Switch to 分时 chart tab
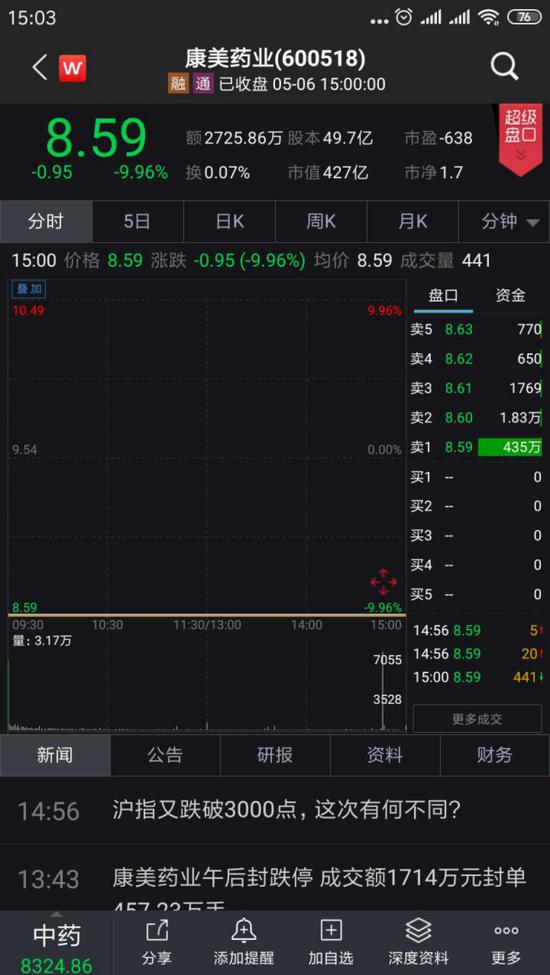This screenshot has width=550, height=975. [x=46, y=221]
